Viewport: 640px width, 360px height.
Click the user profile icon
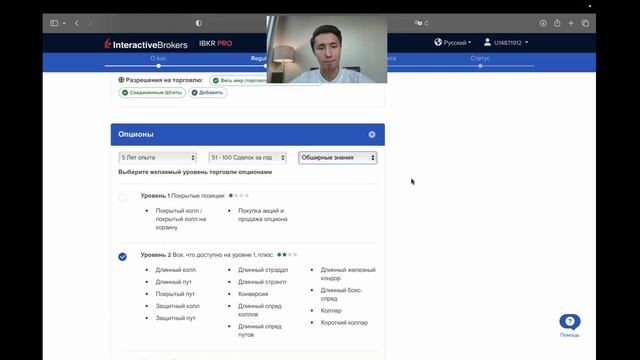[x=487, y=42]
